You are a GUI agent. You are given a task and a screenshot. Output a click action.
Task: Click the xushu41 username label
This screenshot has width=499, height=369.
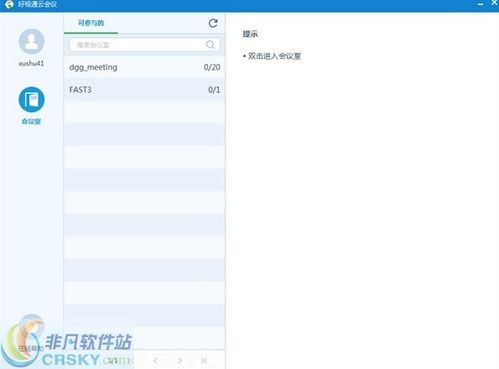click(x=31, y=63)
